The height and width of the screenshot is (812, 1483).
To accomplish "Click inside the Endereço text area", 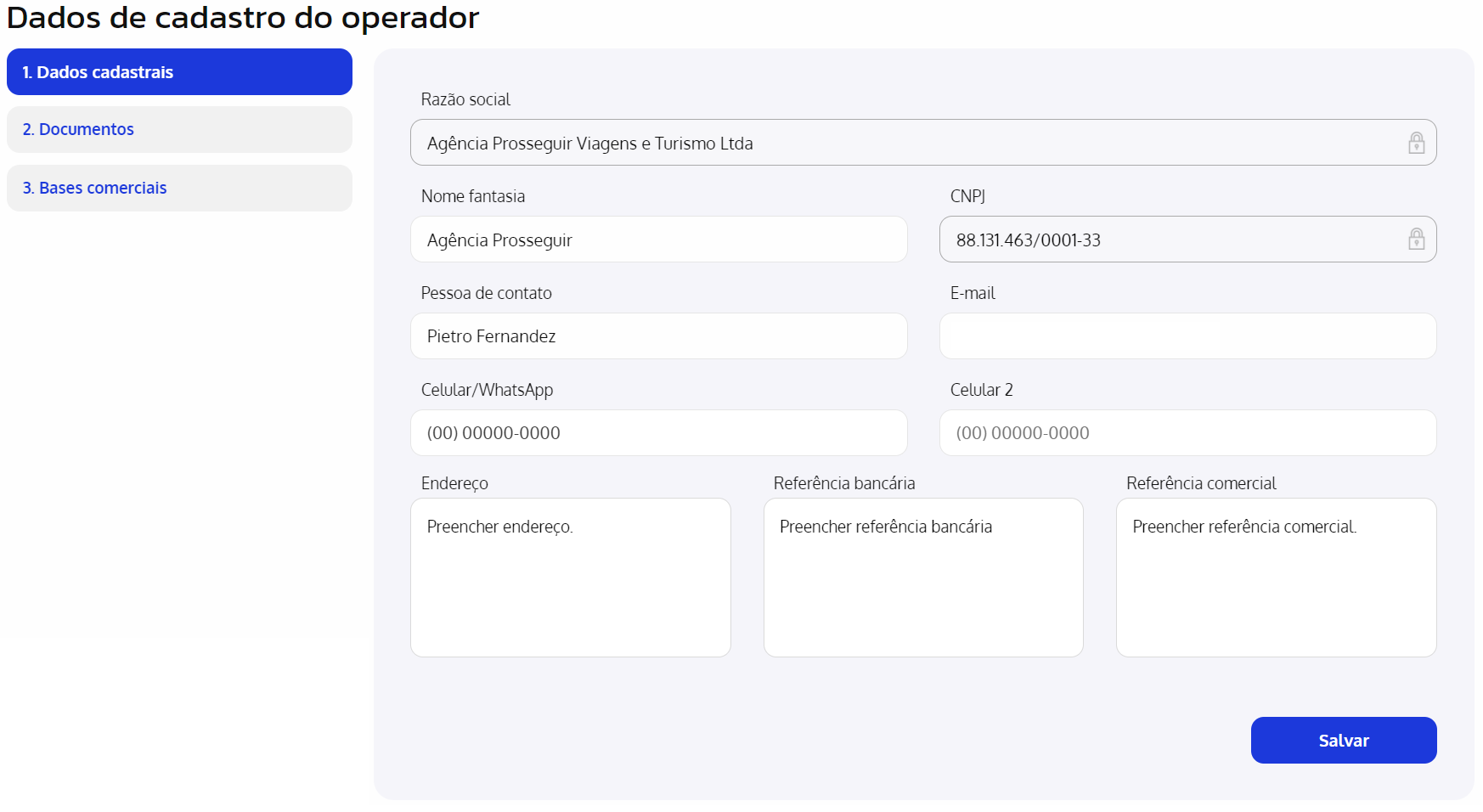I will pyautogui.click(x=570, y=578).
